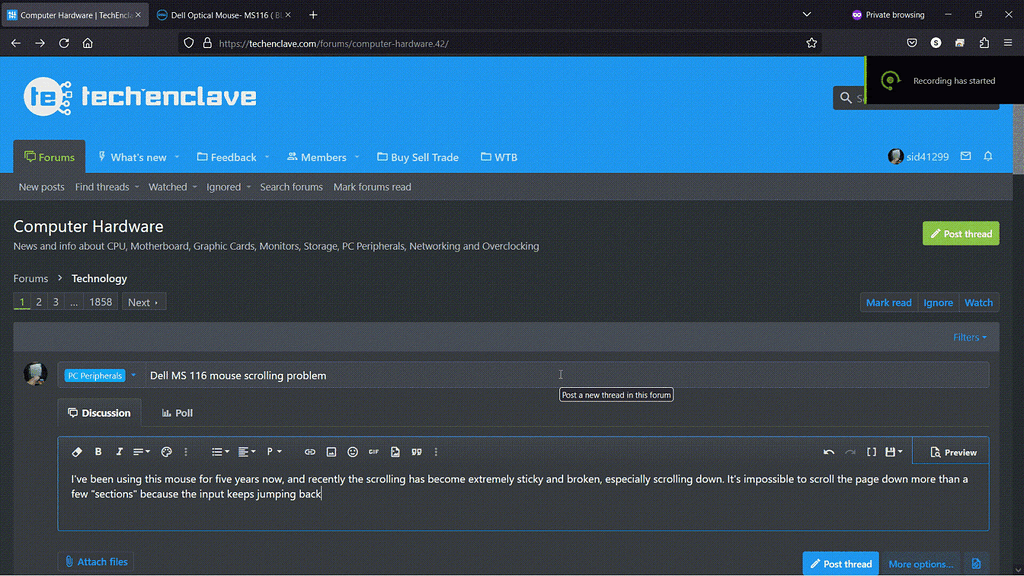This screenshot has width=1024, height=576.
Task: Click the insert quote icon
Action: (416, 452)
